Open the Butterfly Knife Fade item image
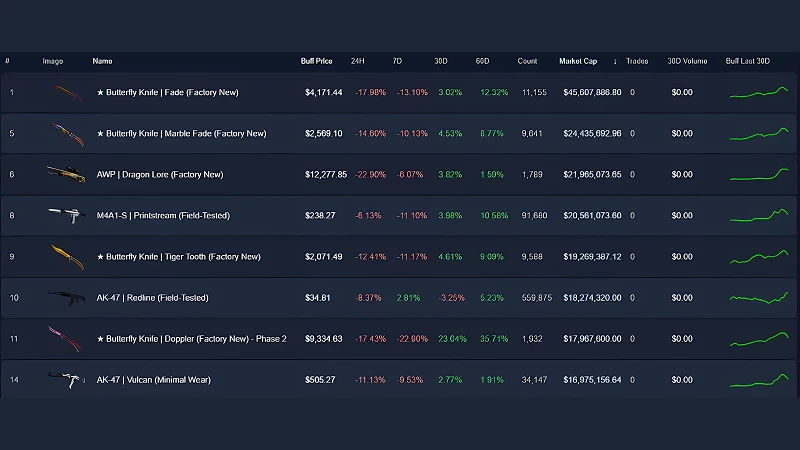 coord(68,93)
